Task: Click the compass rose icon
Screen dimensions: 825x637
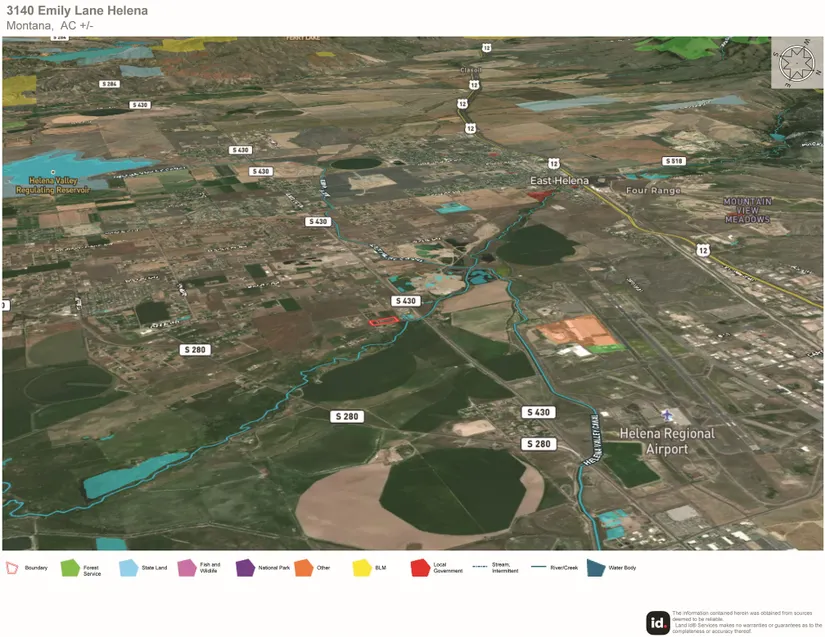Action: [x=795, y=62]
